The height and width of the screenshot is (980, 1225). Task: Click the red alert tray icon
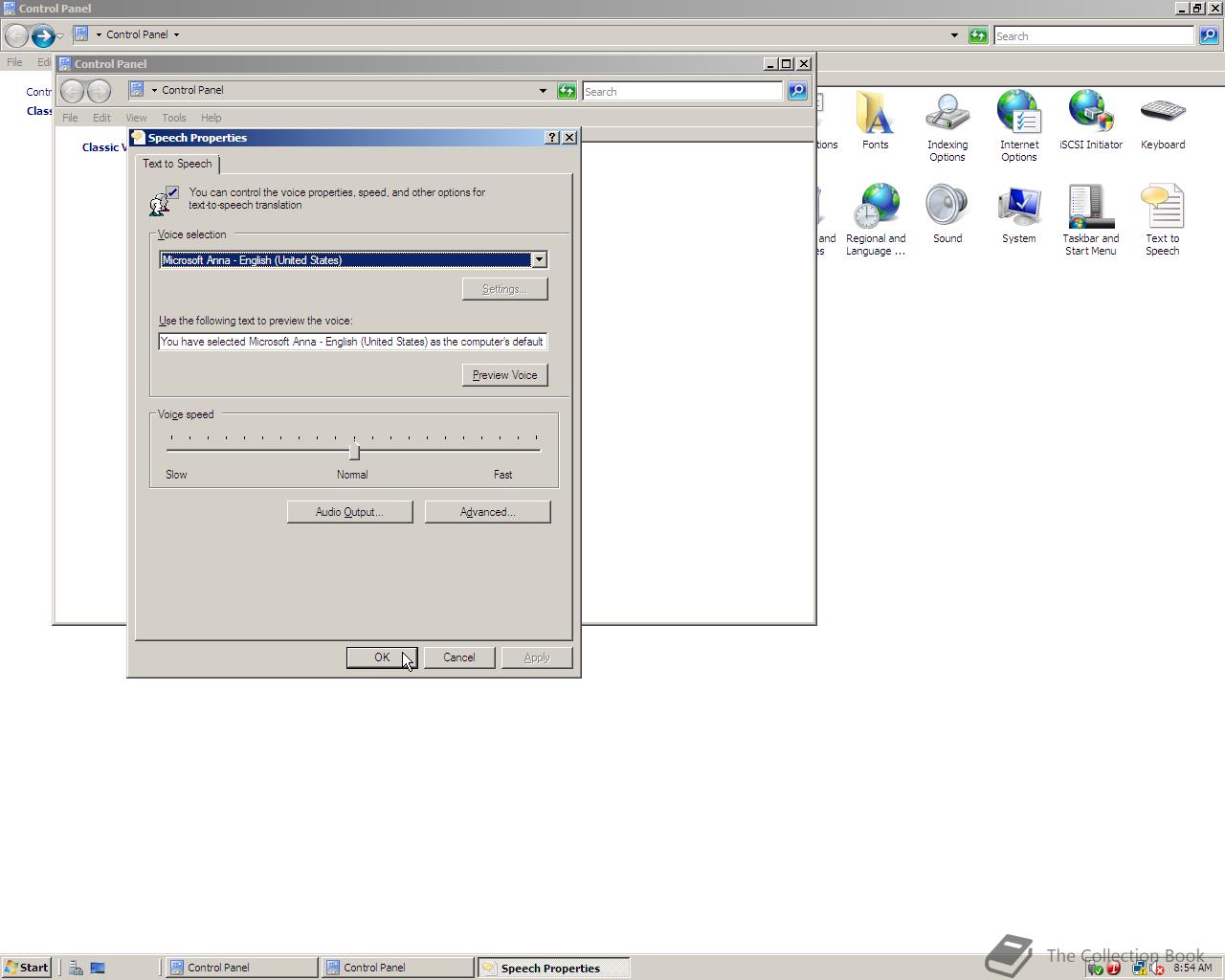1113,968
